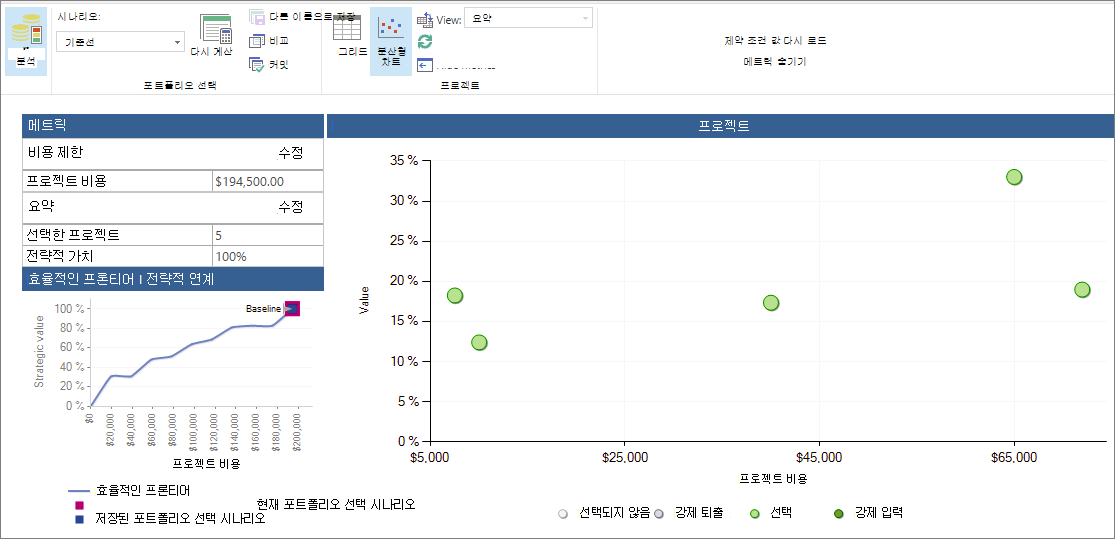
Task: Click the scatter point near 12% value
Action: (x=479, y=343)
